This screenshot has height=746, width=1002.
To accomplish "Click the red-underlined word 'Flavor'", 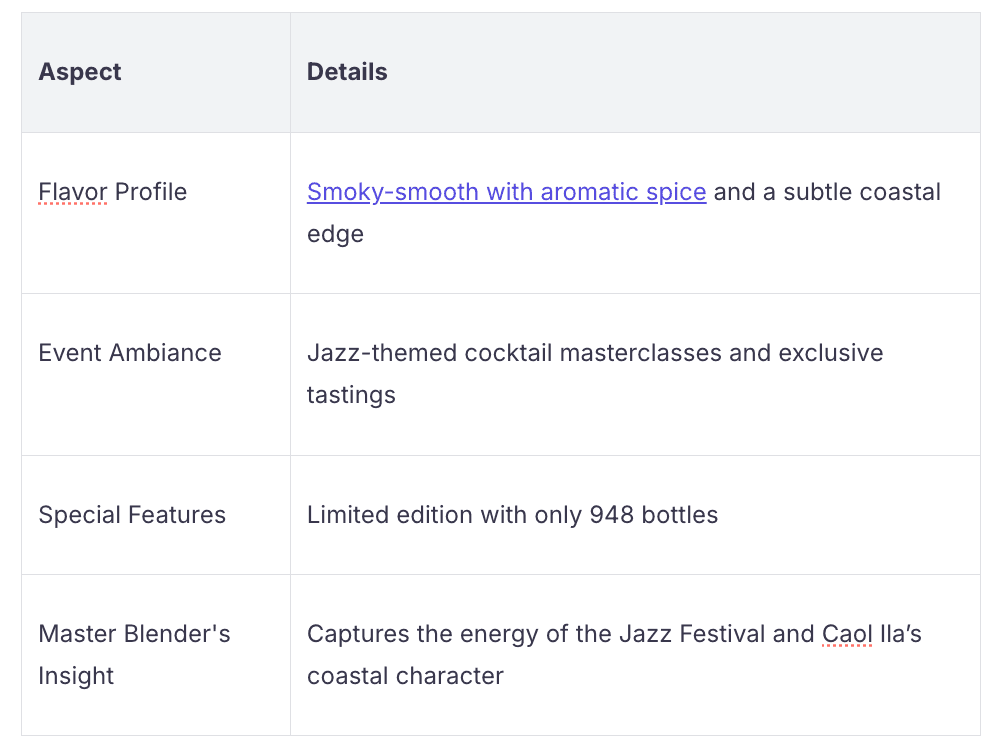I will (72, 192).
